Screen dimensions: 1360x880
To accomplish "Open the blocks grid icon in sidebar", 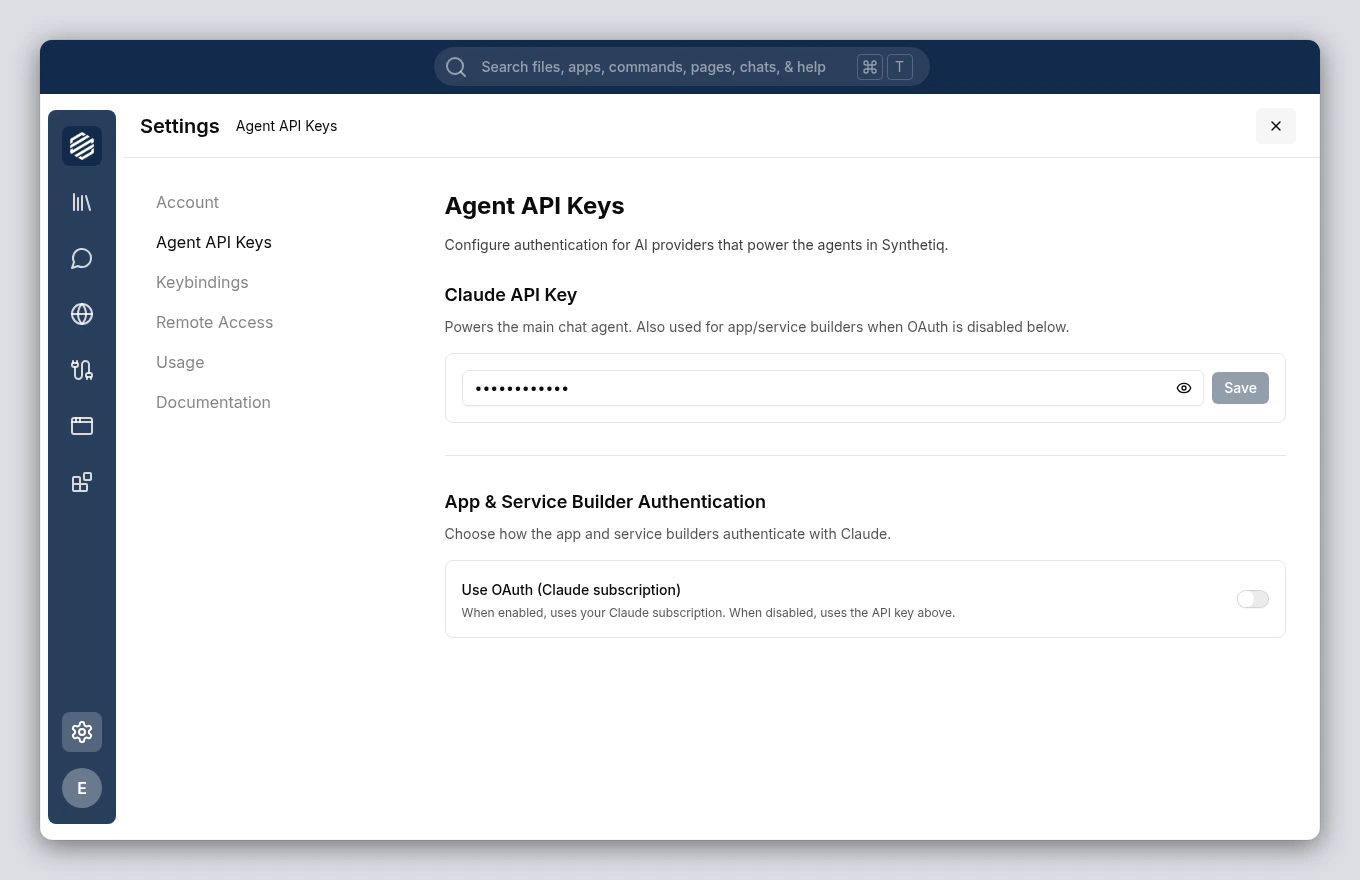I will 82,482.
